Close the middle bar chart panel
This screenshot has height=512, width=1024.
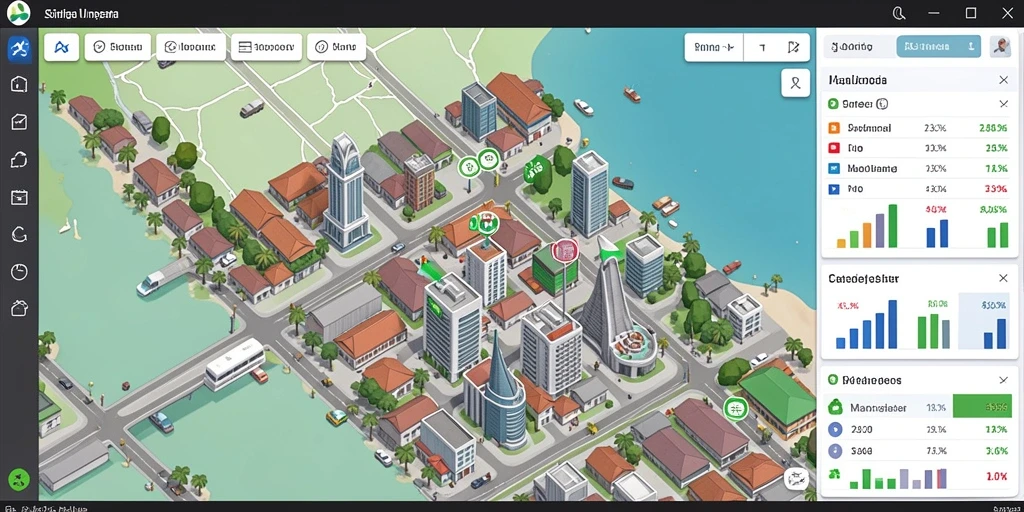coord(1004,278)
